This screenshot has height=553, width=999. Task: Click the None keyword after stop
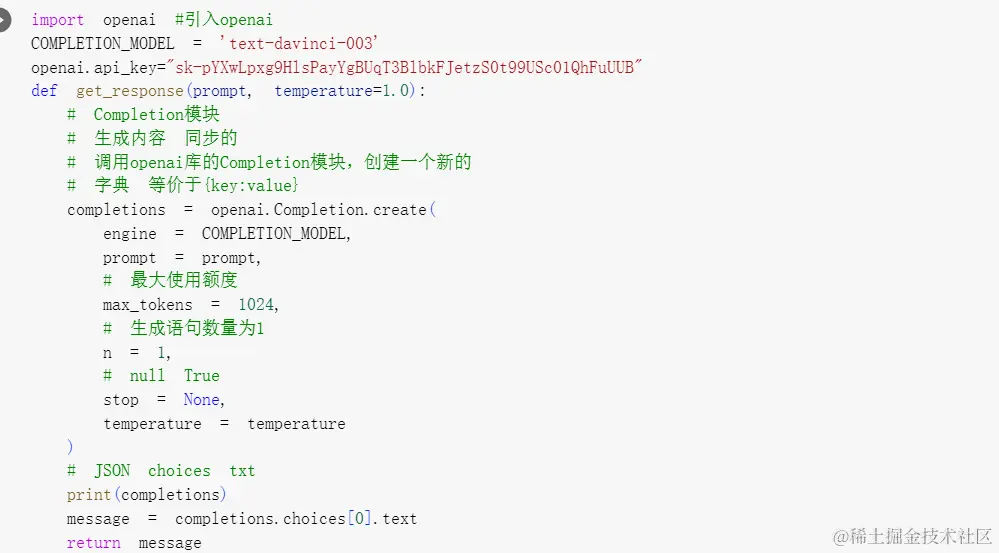201,400
